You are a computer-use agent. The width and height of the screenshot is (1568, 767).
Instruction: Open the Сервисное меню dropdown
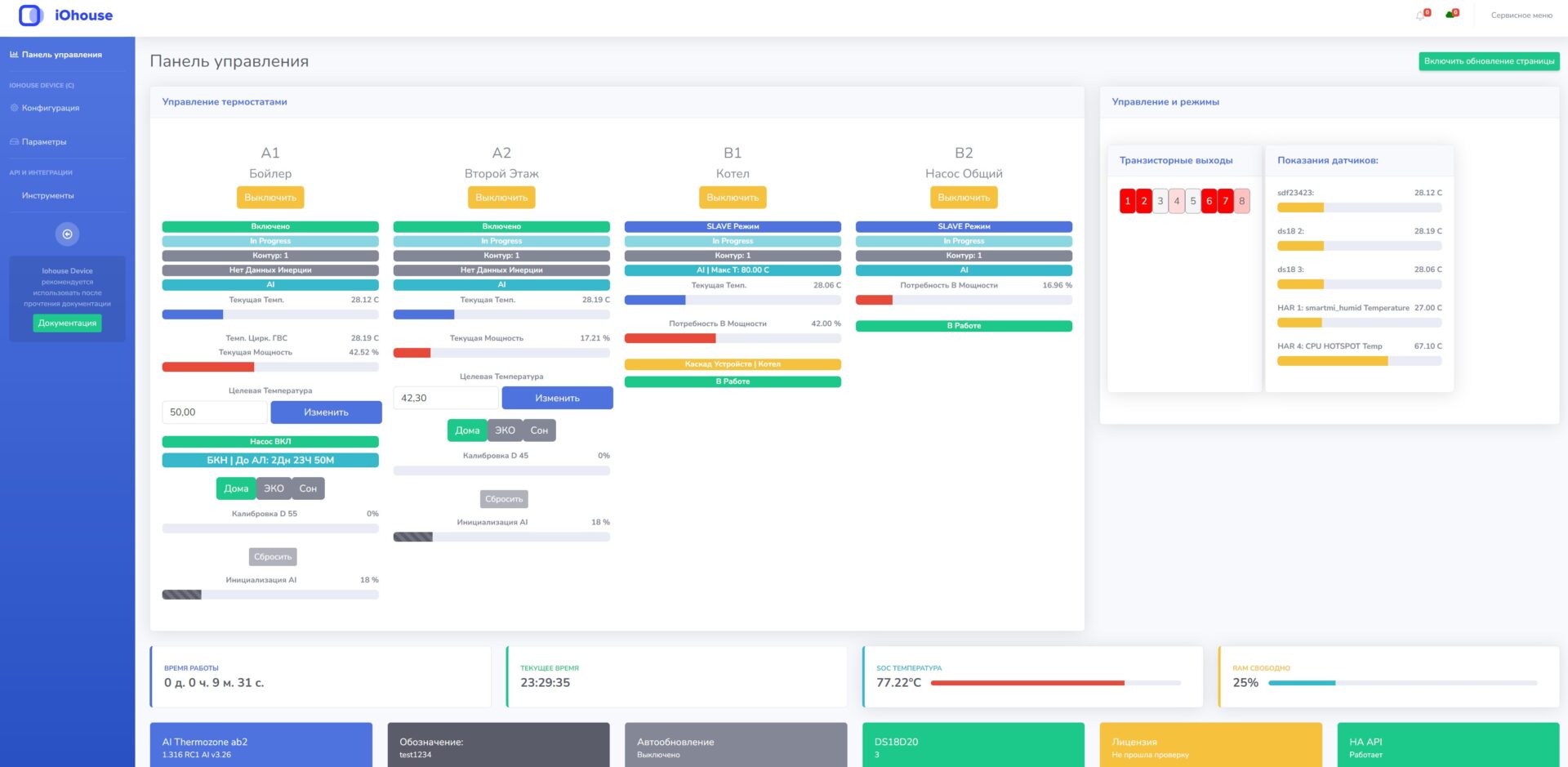click(x=1521, y=16)
